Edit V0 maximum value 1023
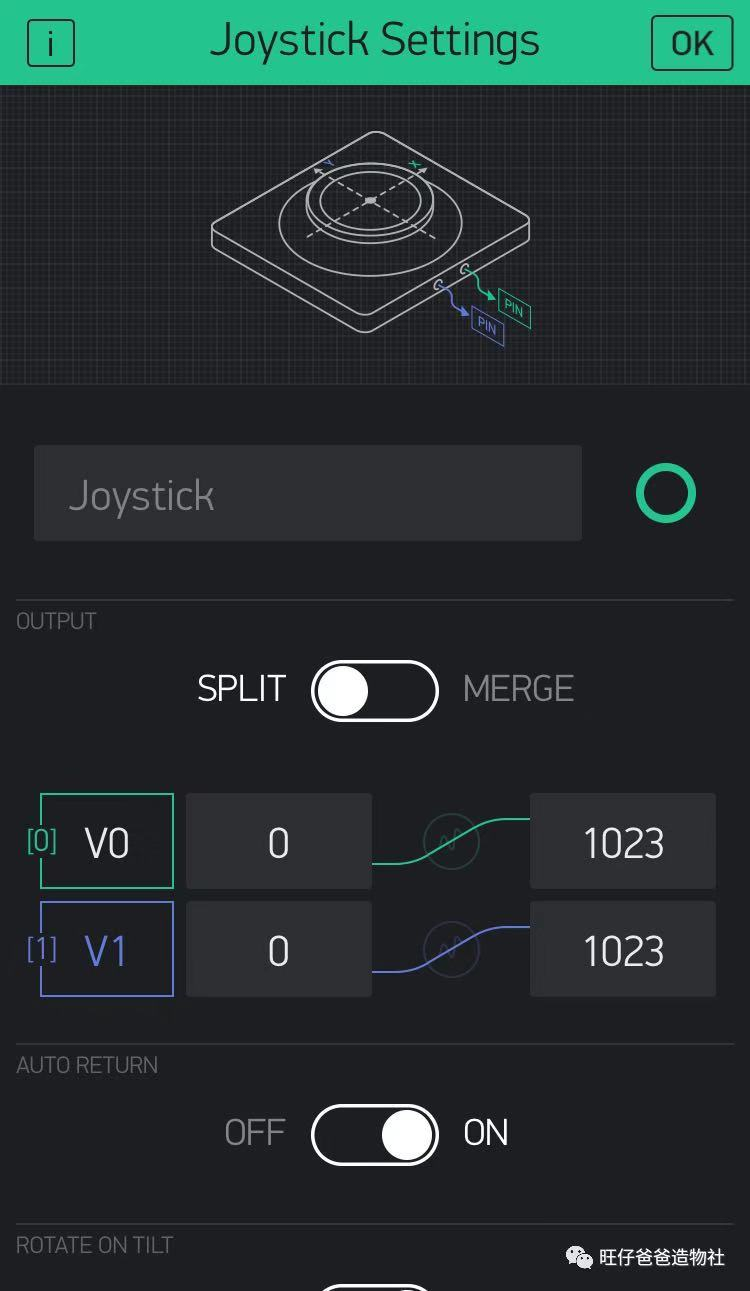The height and width of the screenshot is (1291, 750). coord(623,841)
